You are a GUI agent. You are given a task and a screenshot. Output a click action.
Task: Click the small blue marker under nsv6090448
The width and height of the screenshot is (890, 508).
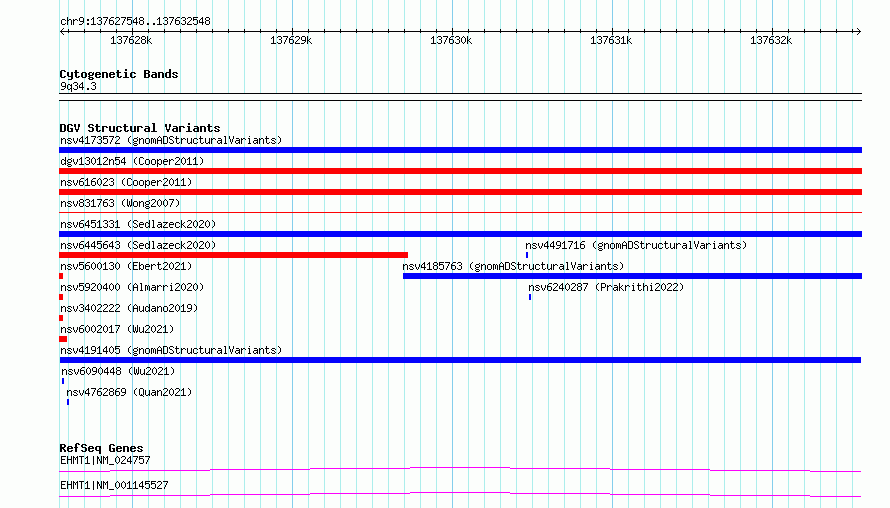(63, 381)
